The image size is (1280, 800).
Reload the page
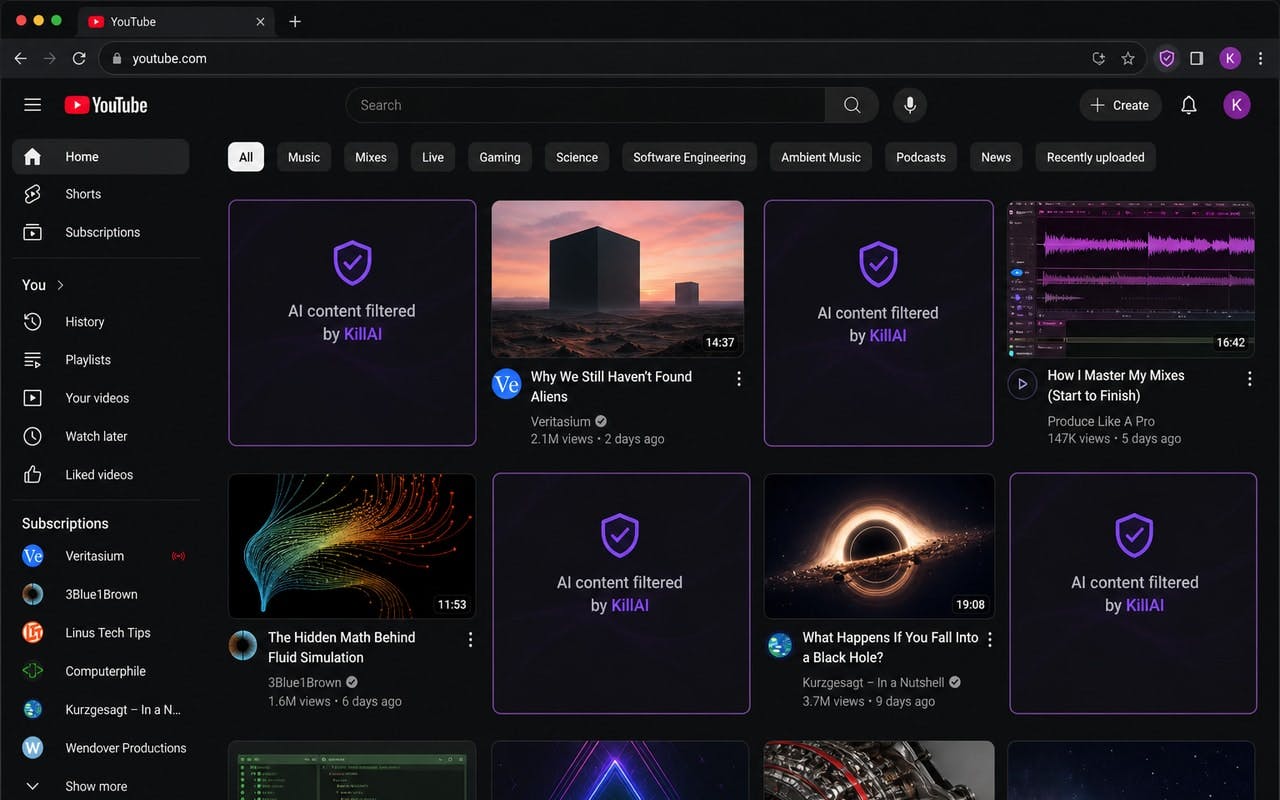pos(79,58)
